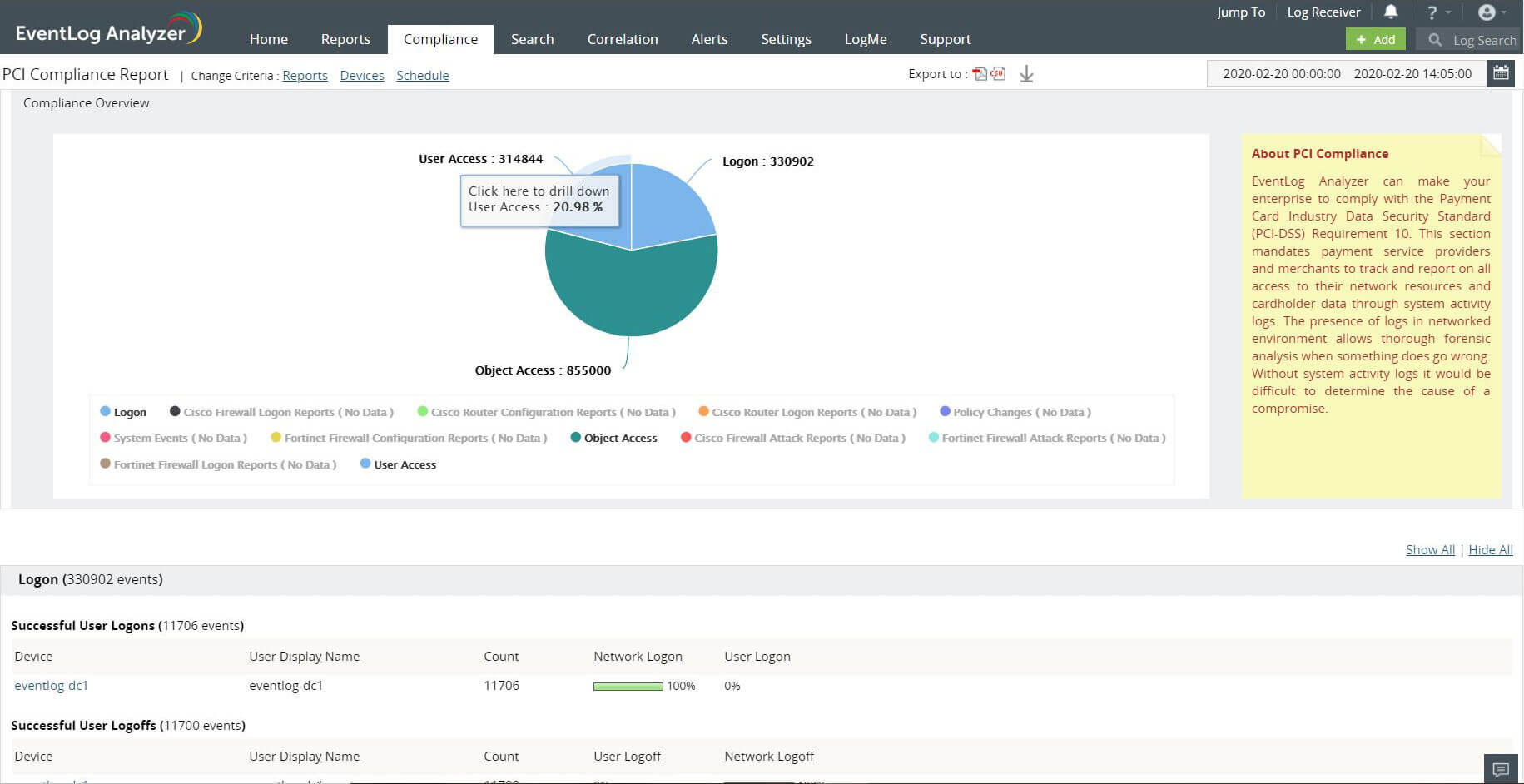Sort by the User Logon column
Screen dimensions: 1524x784
[x=757, y=657]
